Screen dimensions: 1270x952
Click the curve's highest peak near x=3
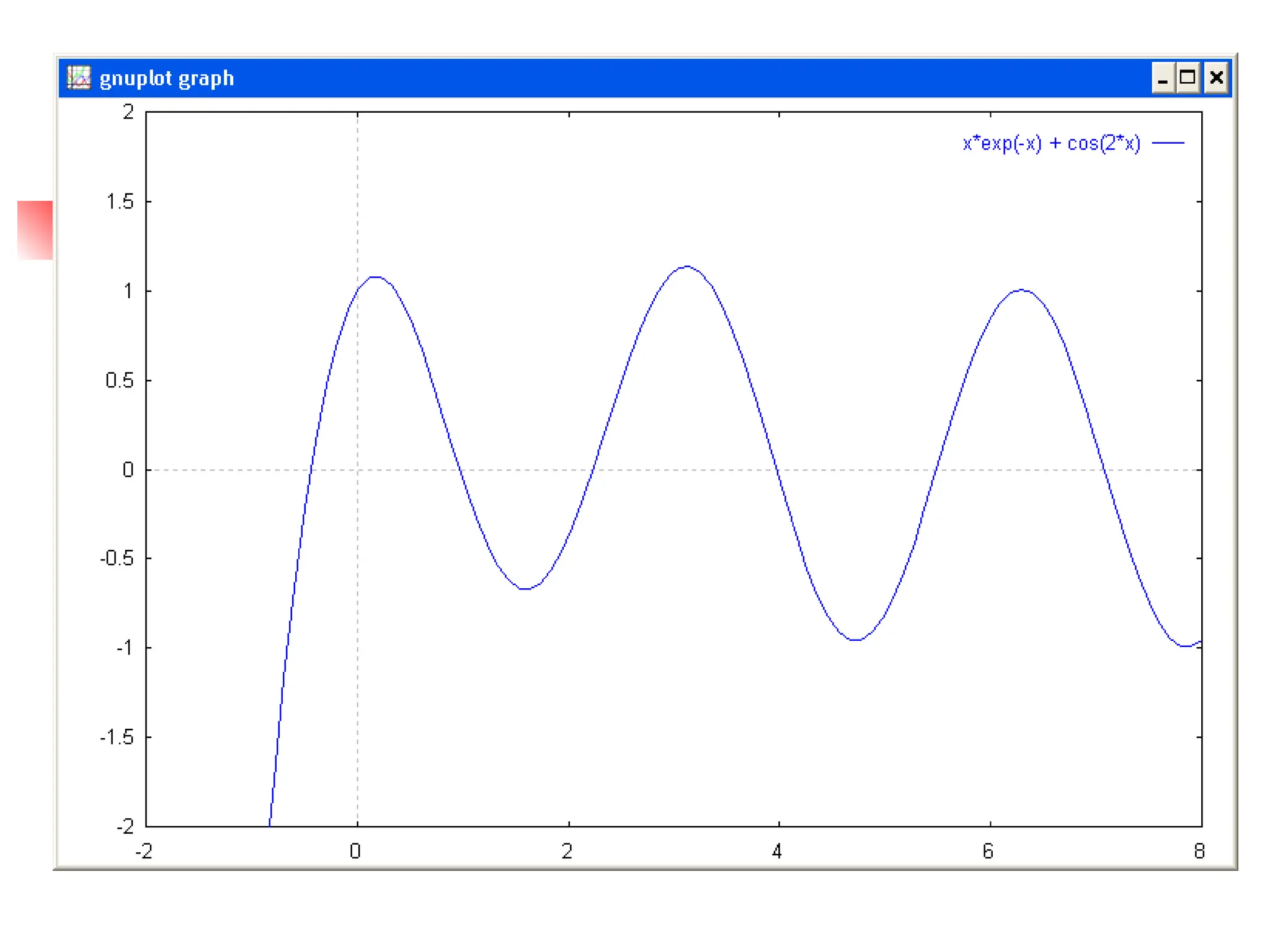click(686, 267)
